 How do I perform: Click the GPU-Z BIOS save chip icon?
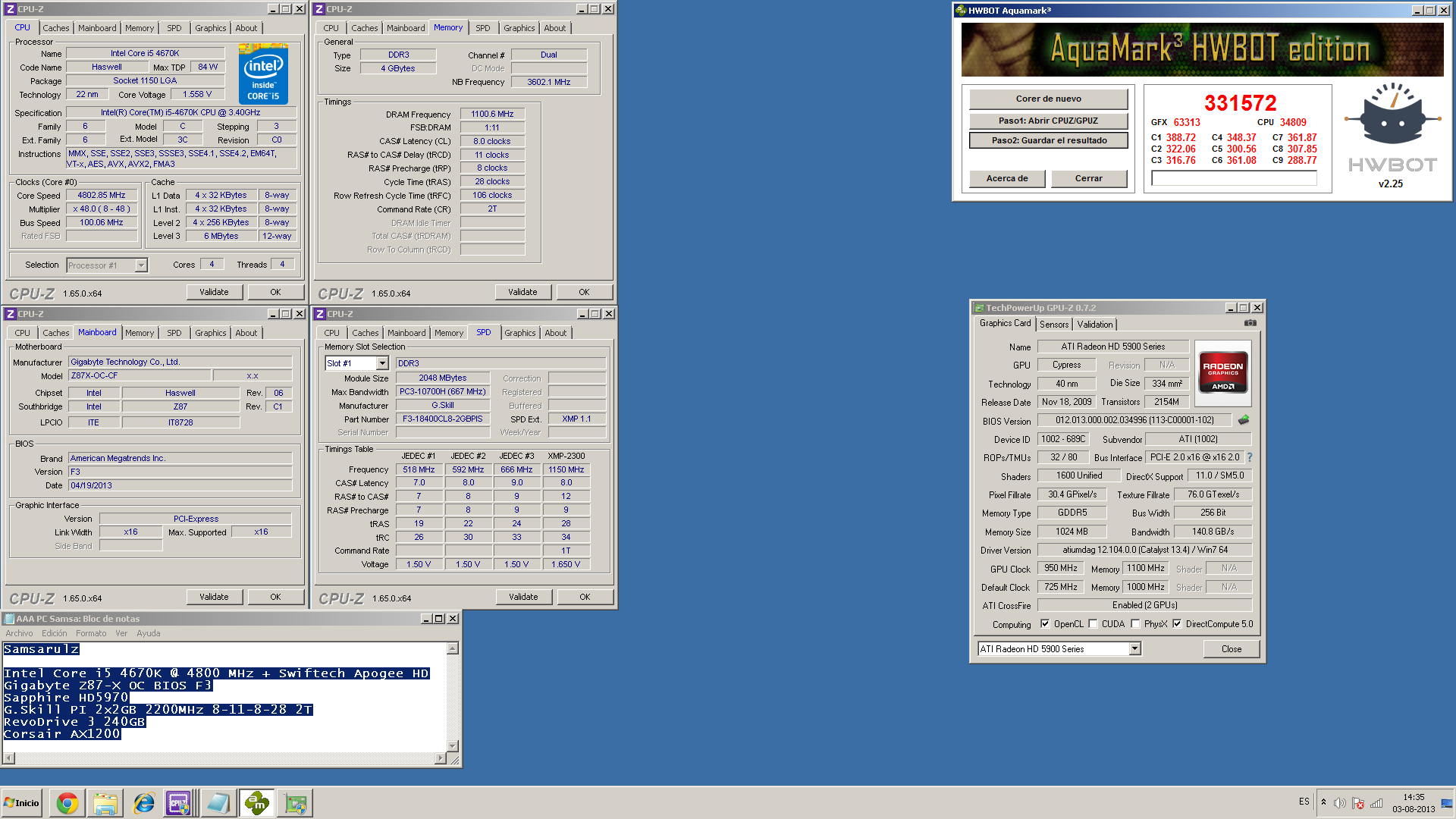click(1244, 419)
